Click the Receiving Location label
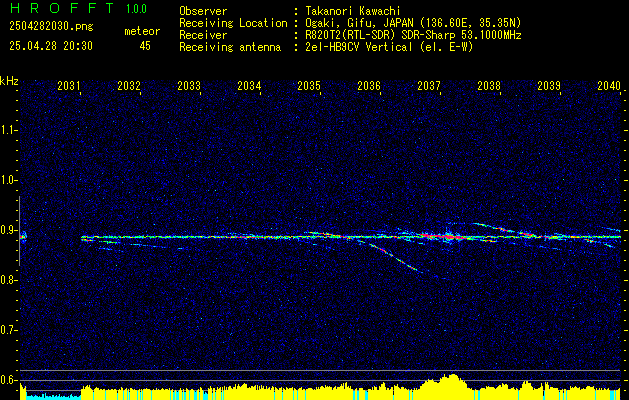 233,24
